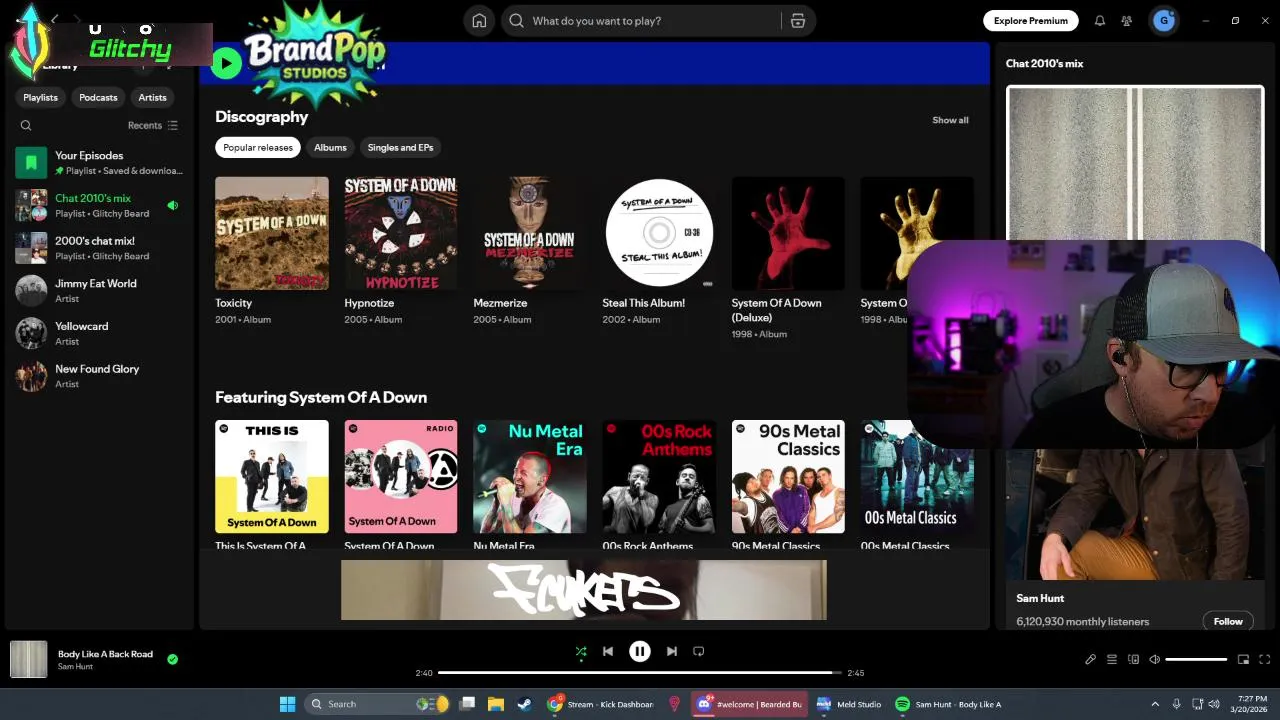Open System Of A Down (Deluxe) album

click(788, 233)
